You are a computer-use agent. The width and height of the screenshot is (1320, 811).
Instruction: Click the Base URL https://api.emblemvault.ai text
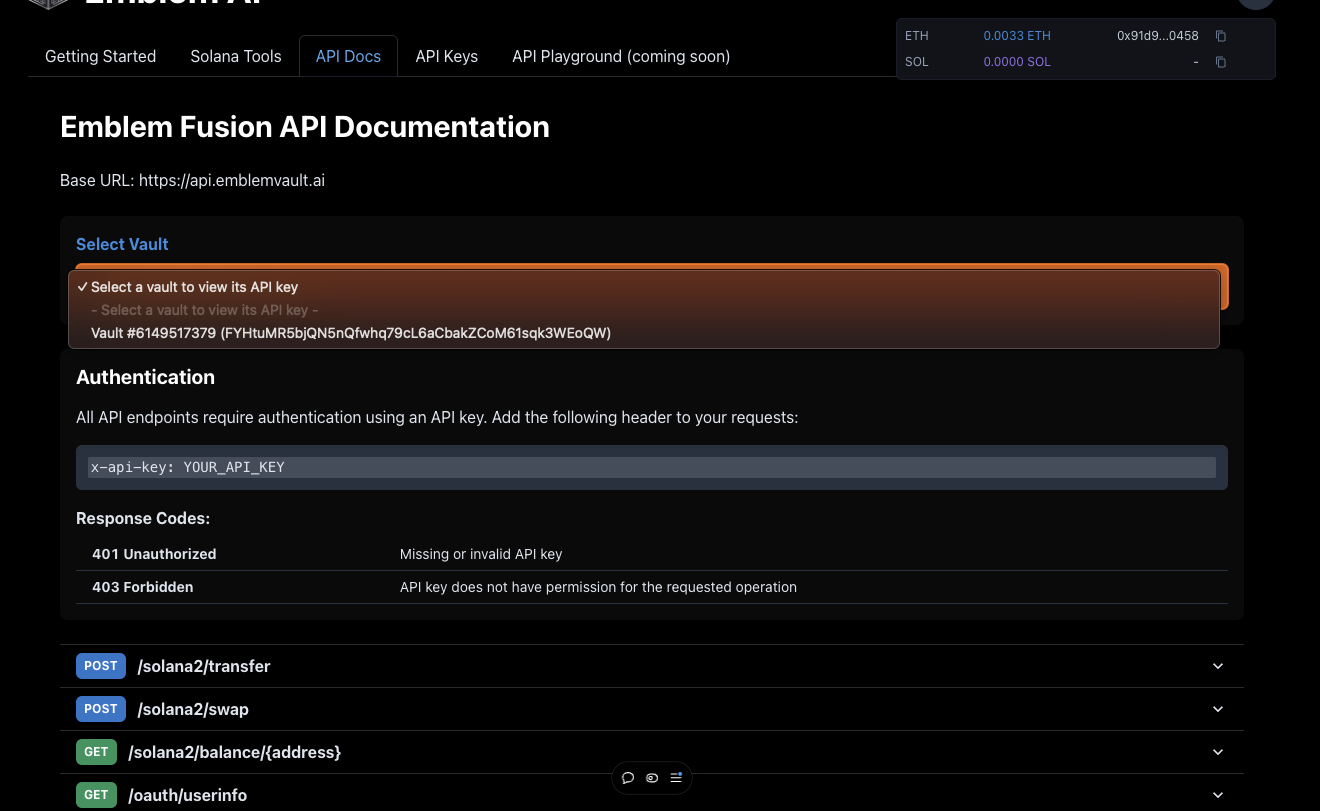[192, 181]
